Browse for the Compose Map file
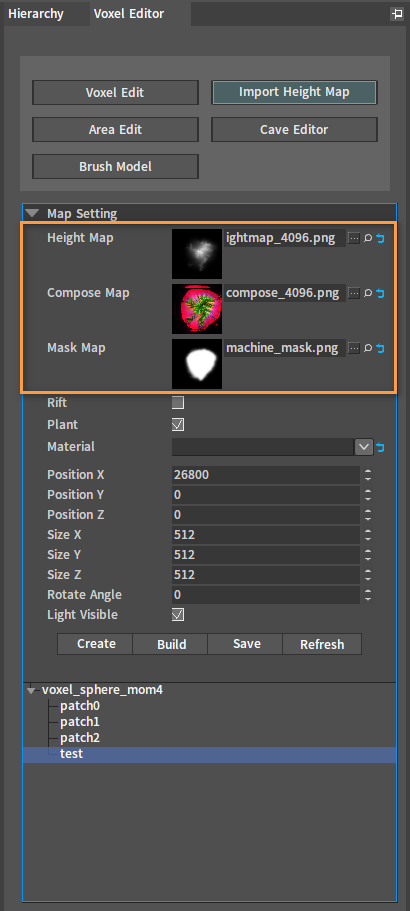The width and height of the screenshot is (410, 911). [354, 293]
